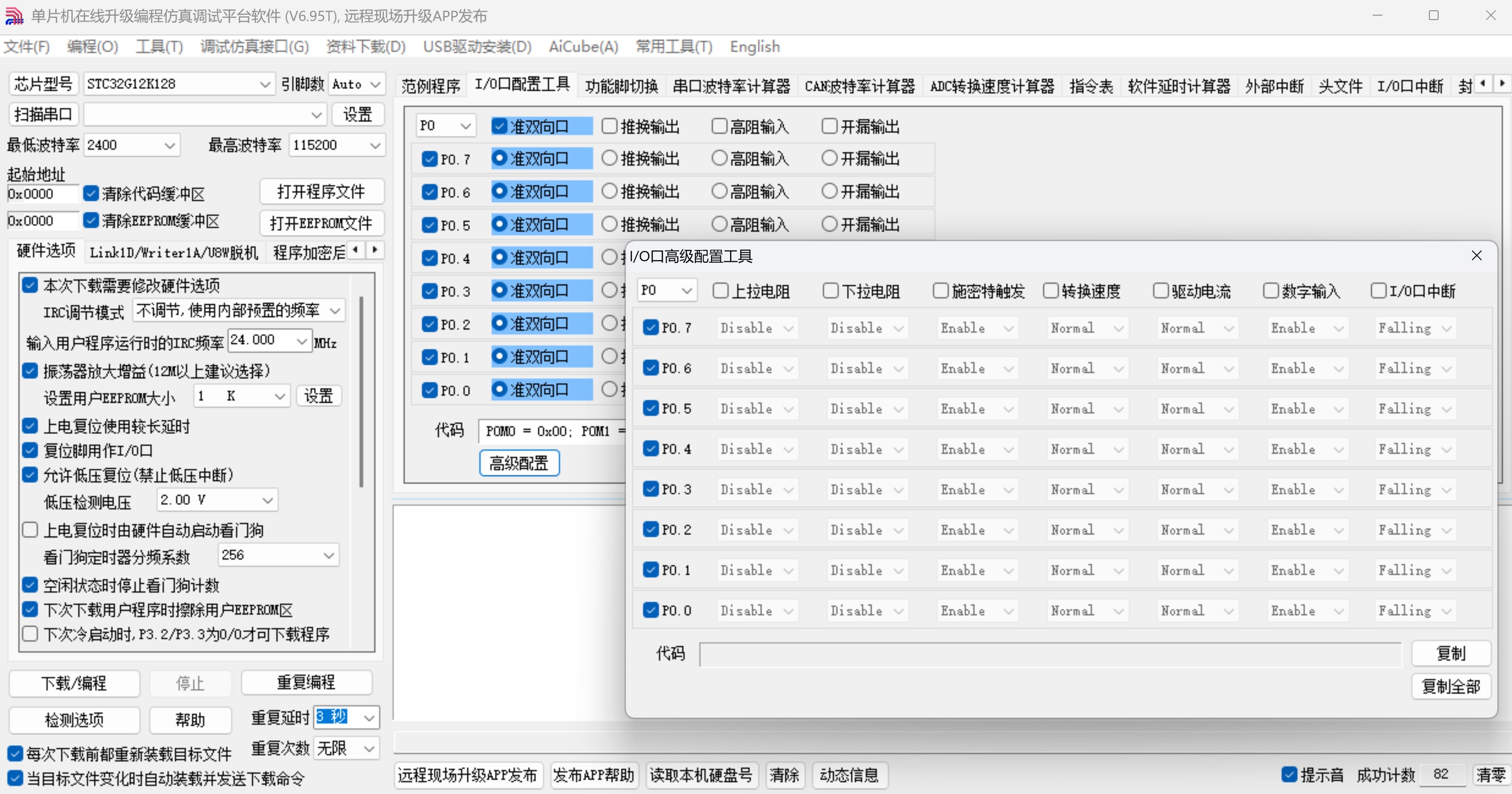Open IRC调节模式 dropdown

pos(239,310)
